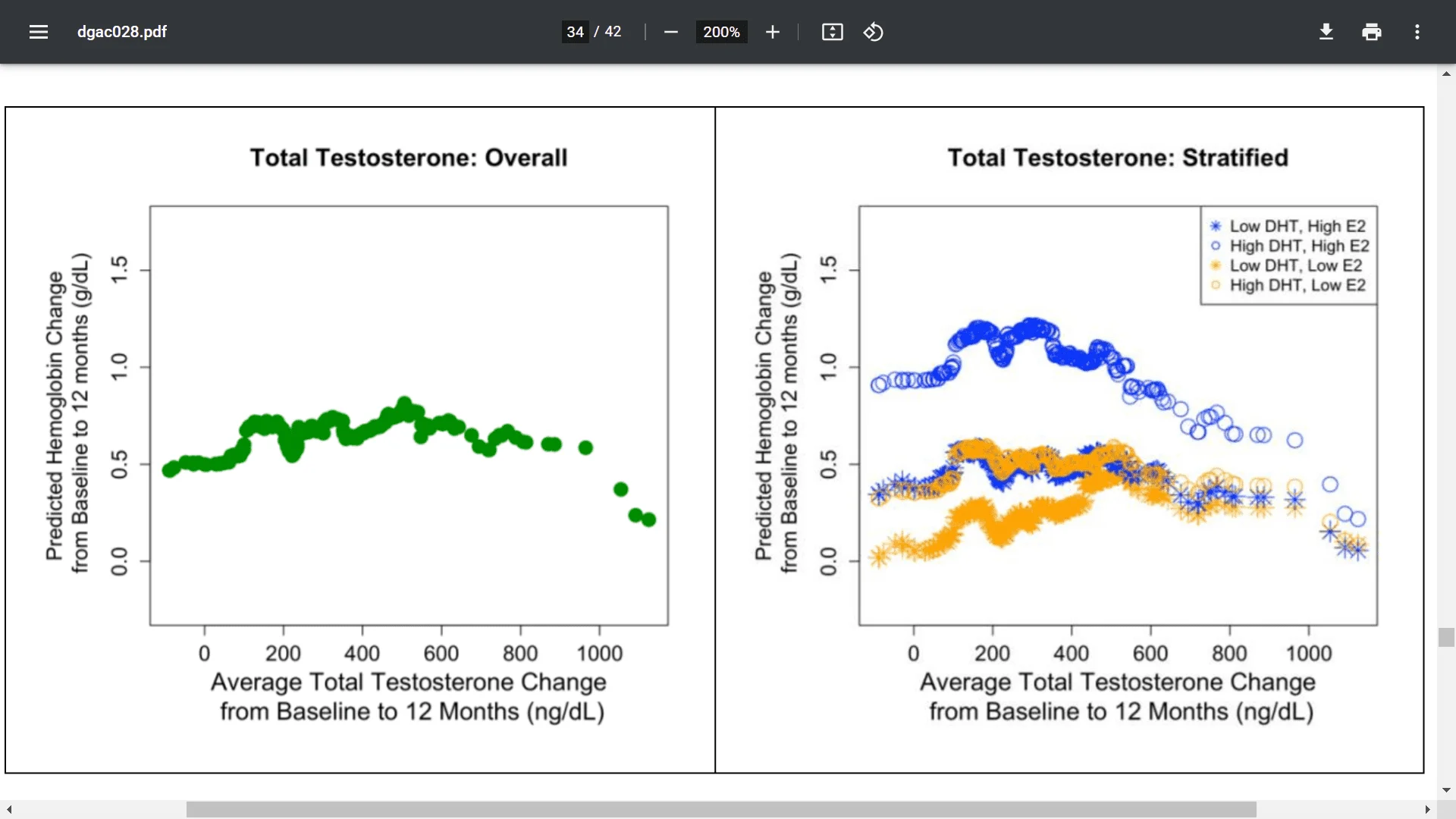Image resolution: width=1456 pixels, height=819 pixels.
Task: Download the PDF file
Action: (x=1326, y=32)
